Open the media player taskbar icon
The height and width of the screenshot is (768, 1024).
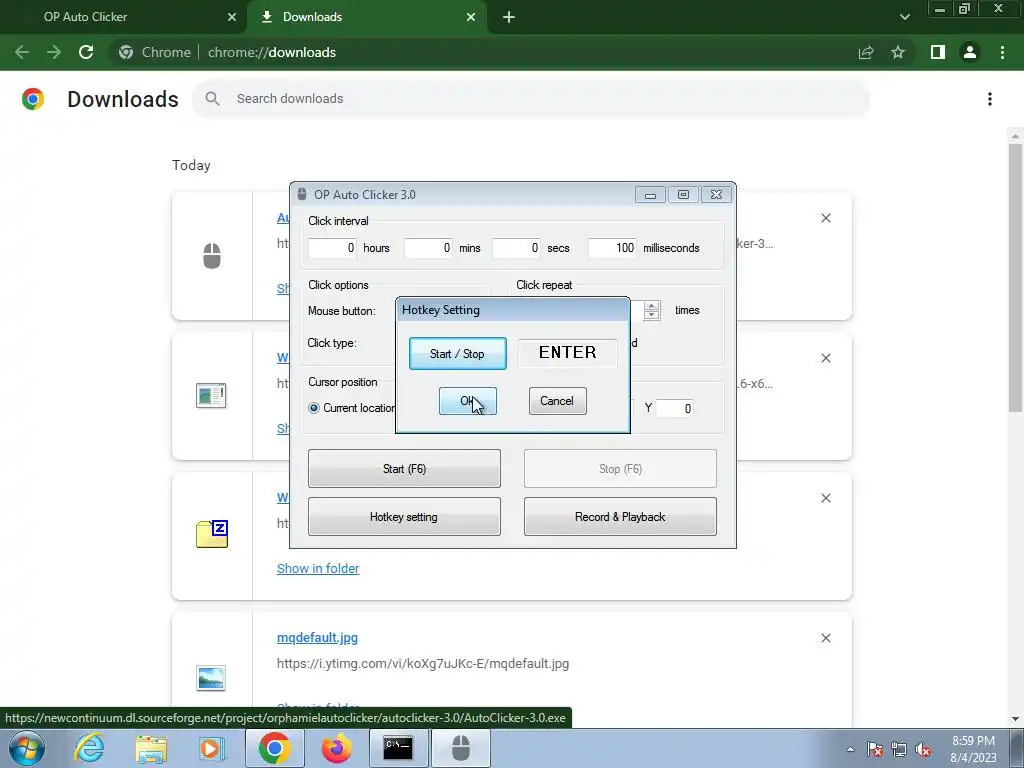[211, 748]
